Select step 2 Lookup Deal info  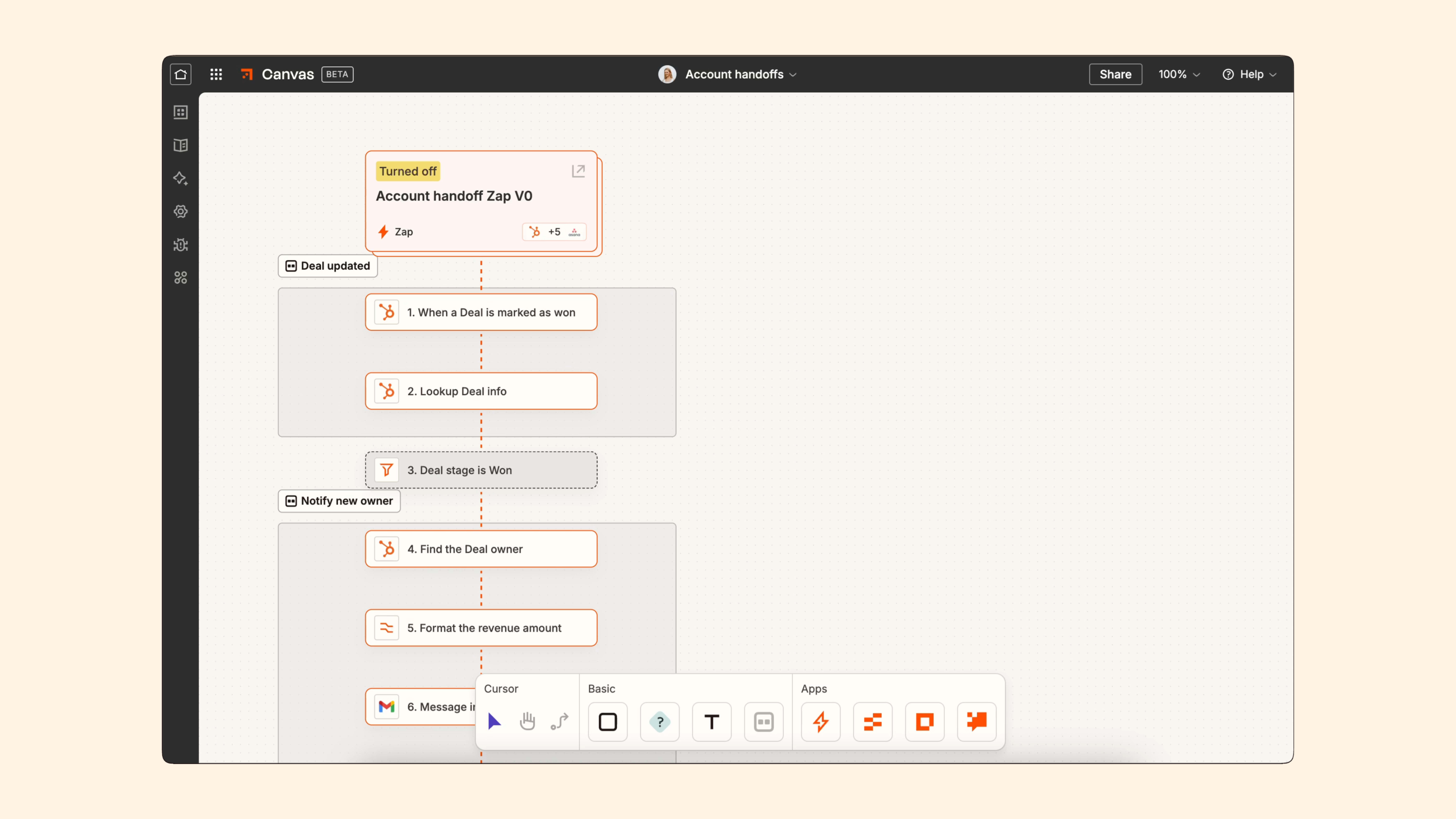(x=481, y=391)
